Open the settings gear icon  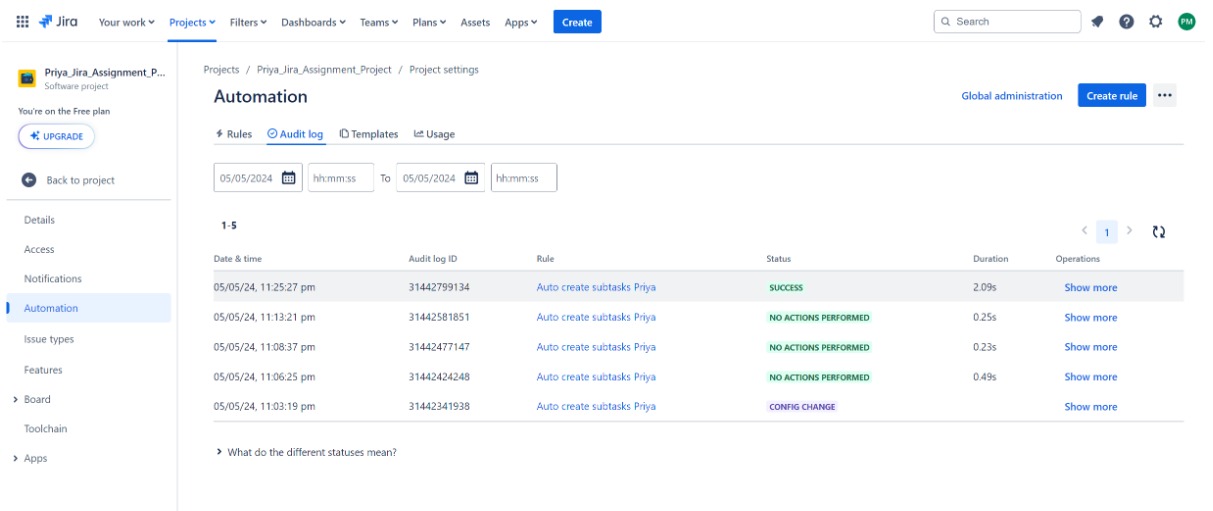[x=1156, y=22]
